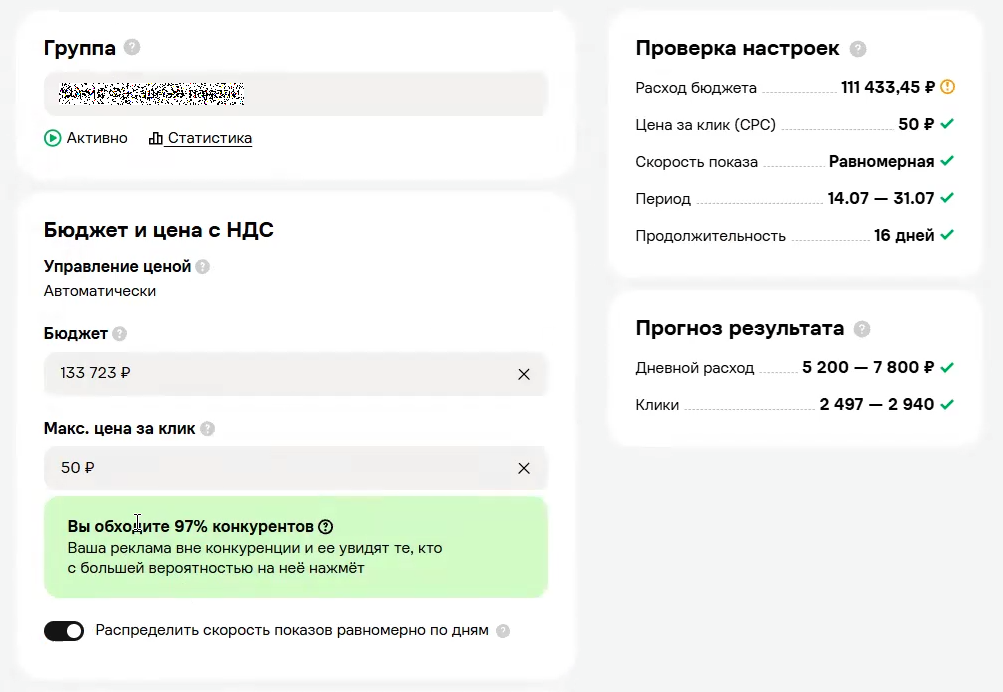
Task: Open help icon next to Управление ценой
Action: (203, 267)
